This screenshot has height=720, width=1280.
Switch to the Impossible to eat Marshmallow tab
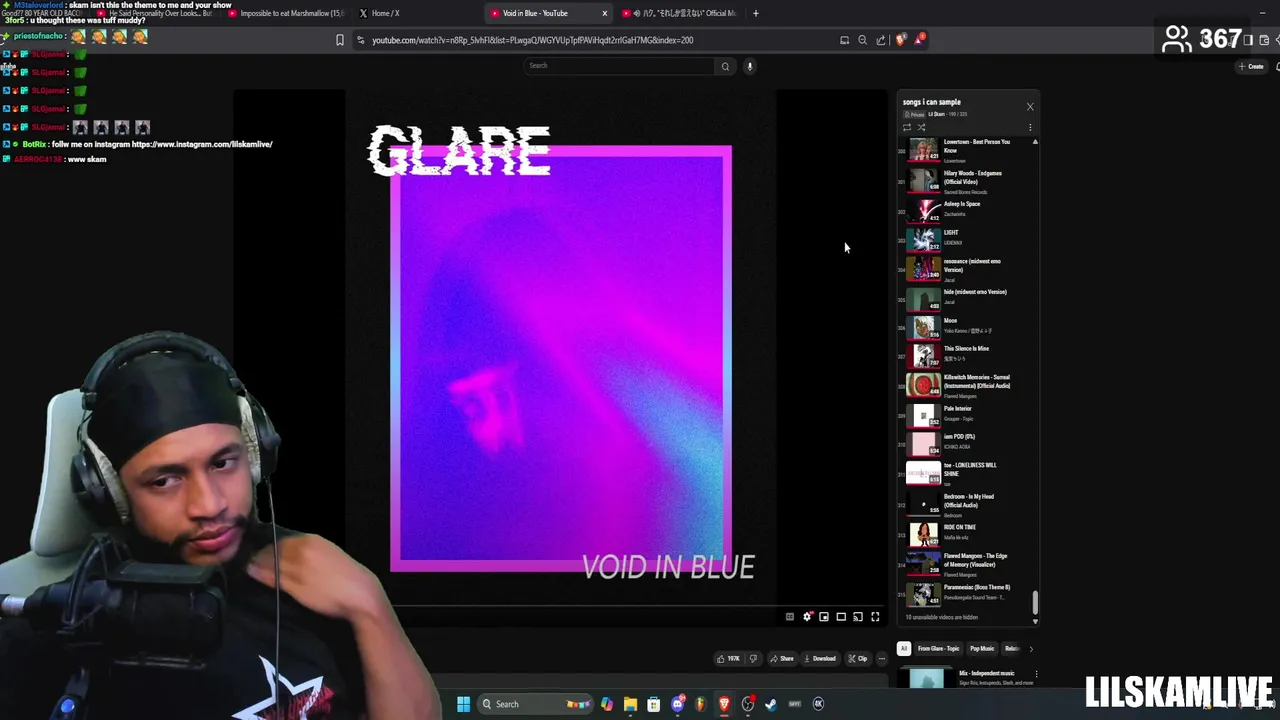pyautogui.click(x=285, y=13)
